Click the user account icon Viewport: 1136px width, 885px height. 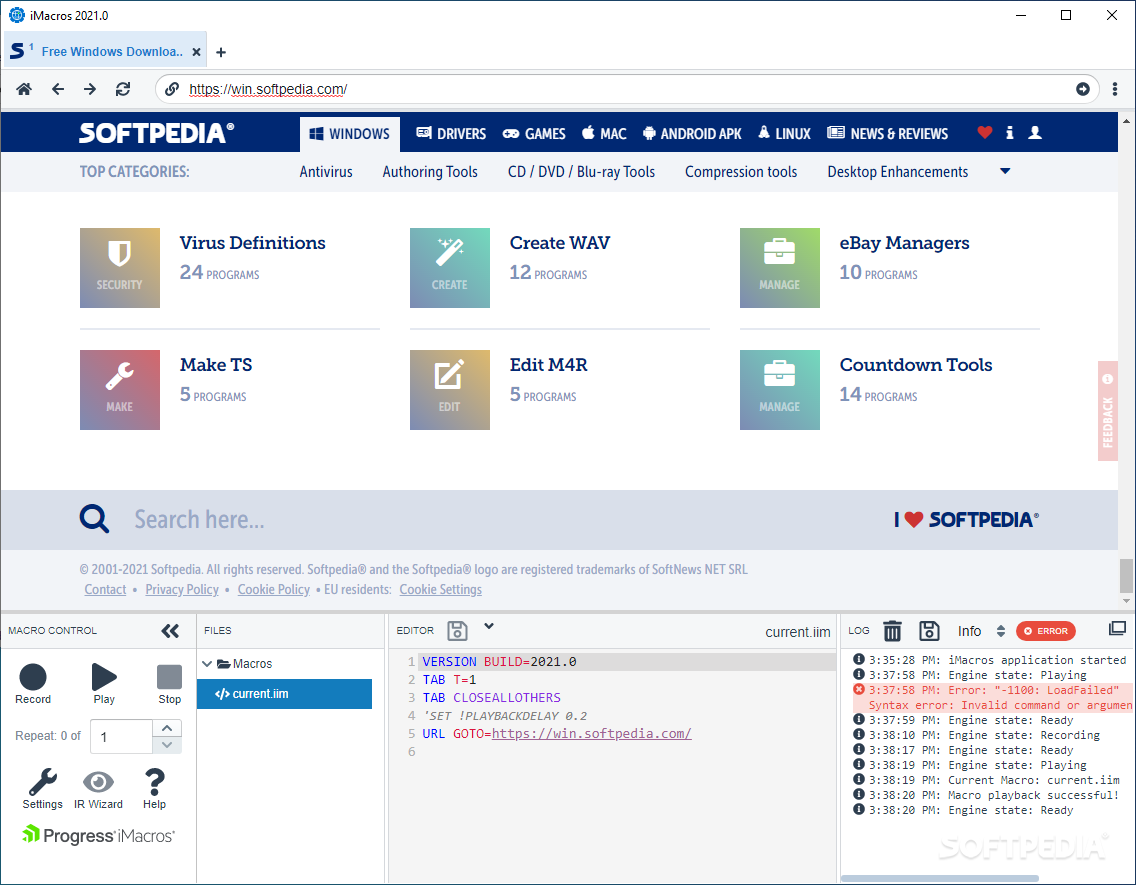click(1035, 133)
